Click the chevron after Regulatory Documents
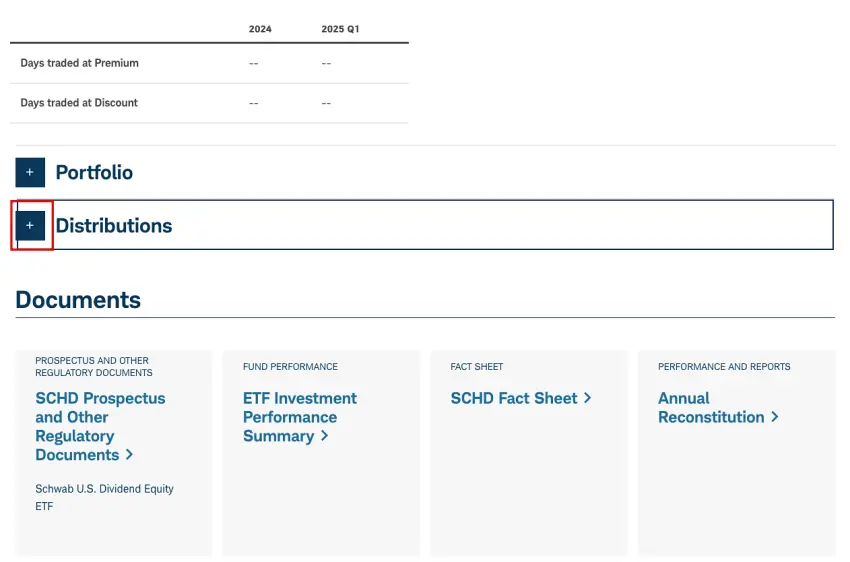Image resolution: width=850 pixels, height=562 pixels. pyautogui.click(x=129, y=455)
